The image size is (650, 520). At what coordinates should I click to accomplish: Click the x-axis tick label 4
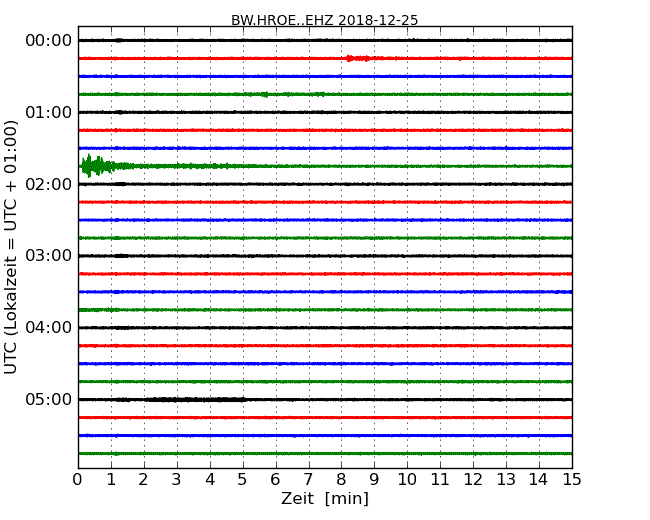pos(210,480)
